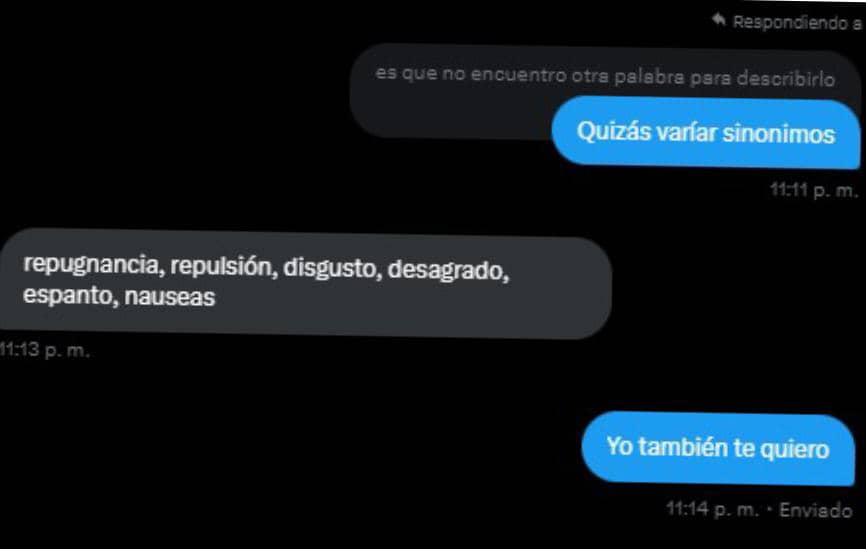The image size is (866, 549).
Task: Select the 'Quizás varíar sinonimos' blue bubble
Action: (x=706, y=133)
